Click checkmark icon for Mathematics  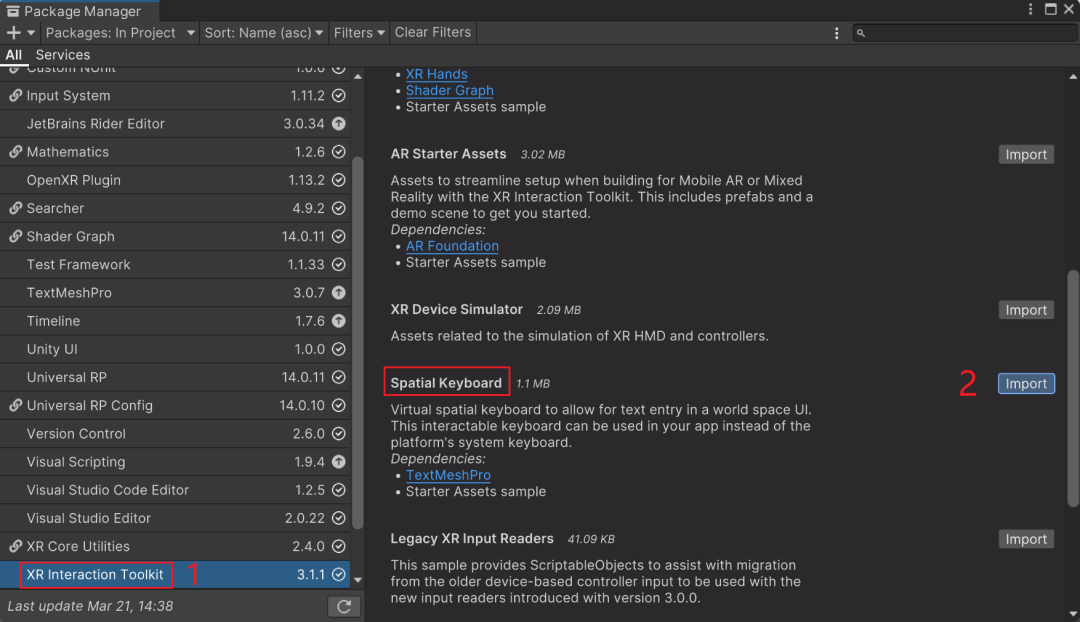pos(339,152)
